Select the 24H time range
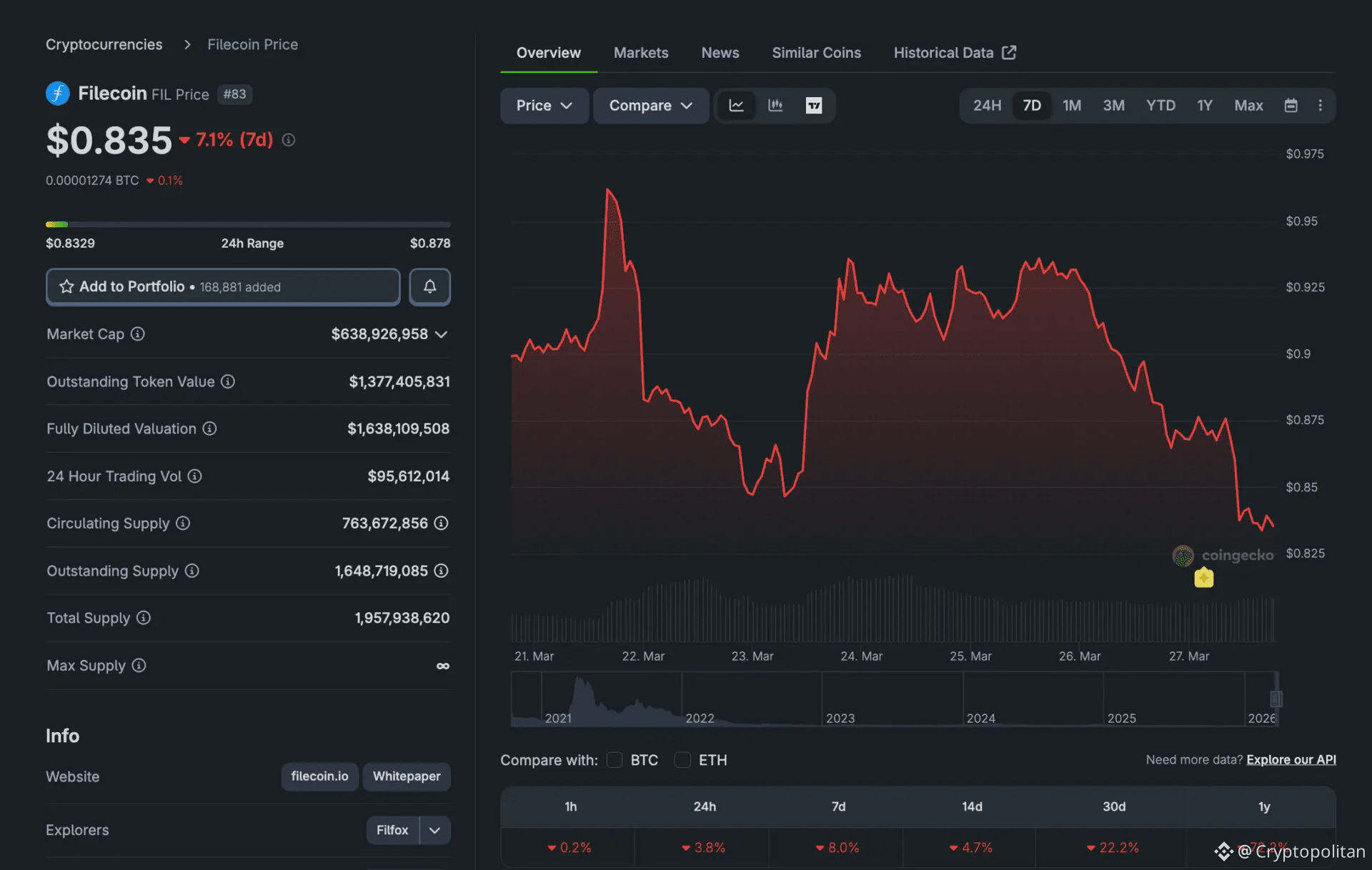The width and height of the screenshot is (1372, 870). point(987,106)
